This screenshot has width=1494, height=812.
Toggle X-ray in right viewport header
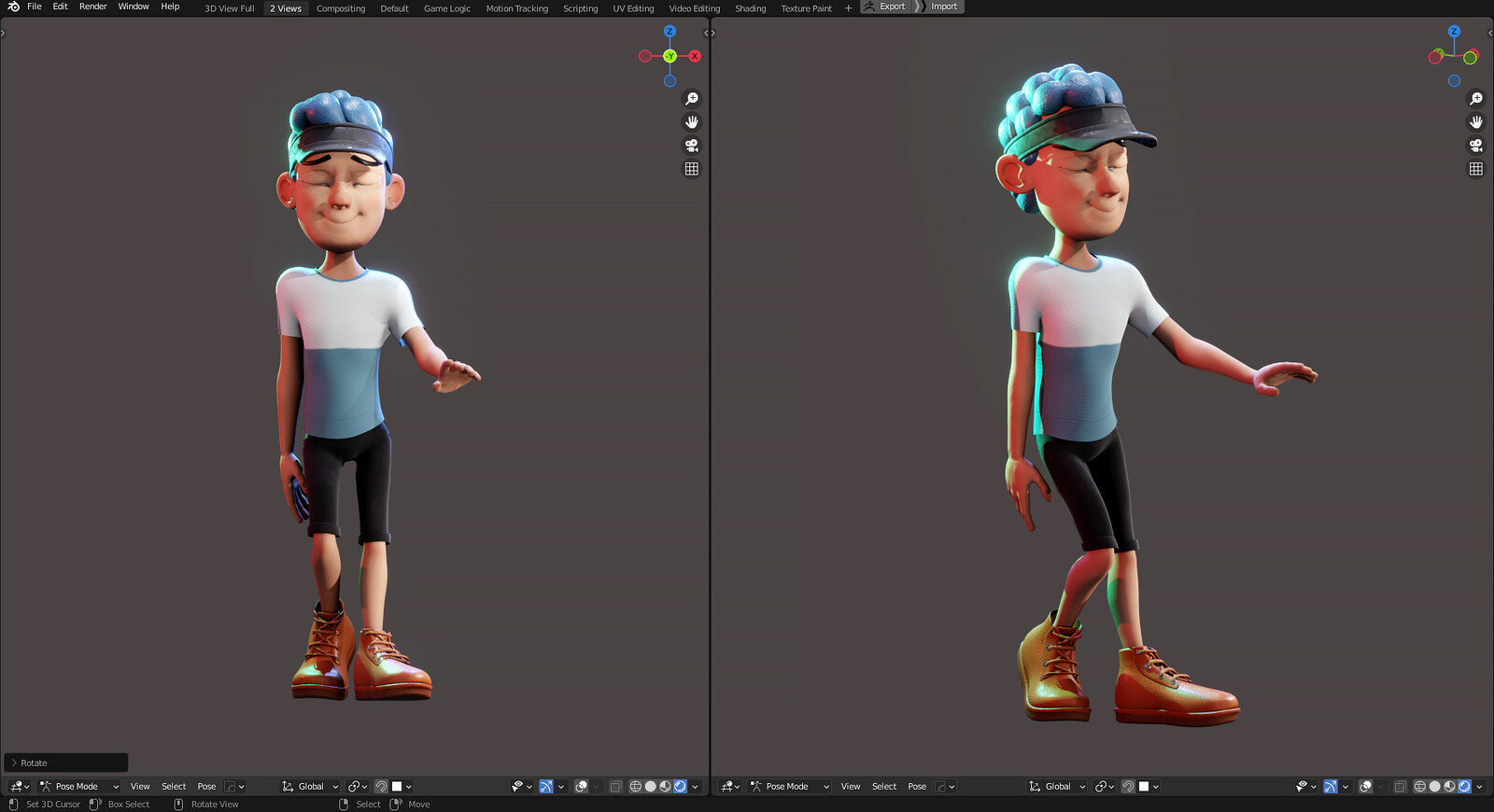pyautogui.click(x=1400, y=787)
